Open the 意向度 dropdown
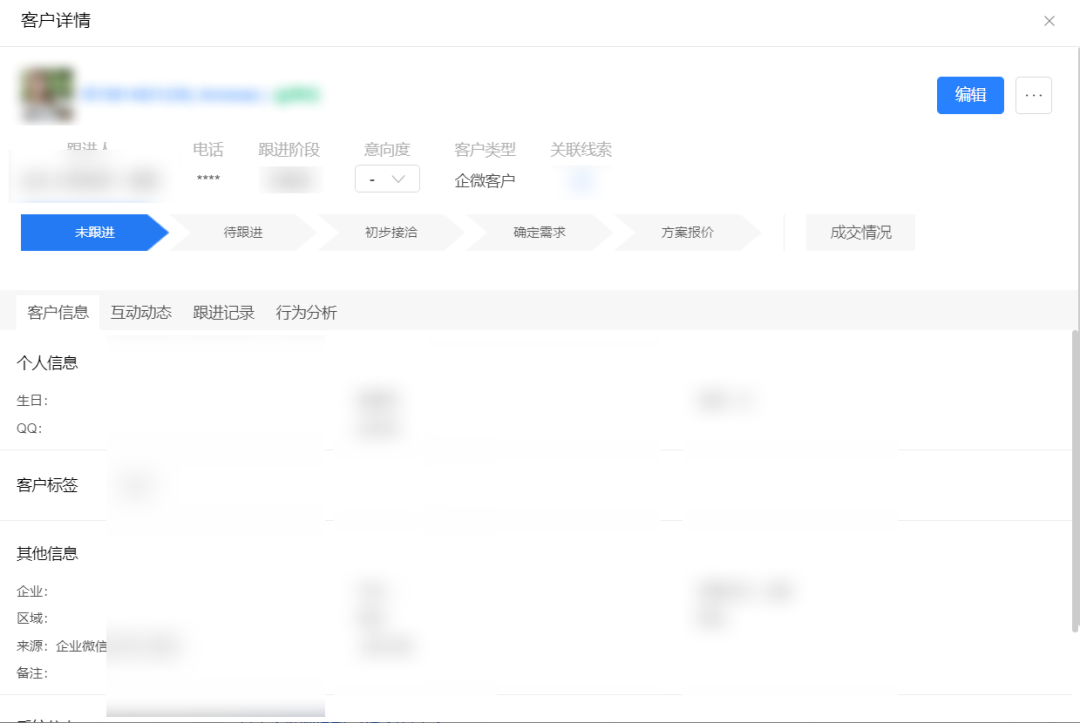The width and height of the screenshot is (1080, 723). coord(388,179)
